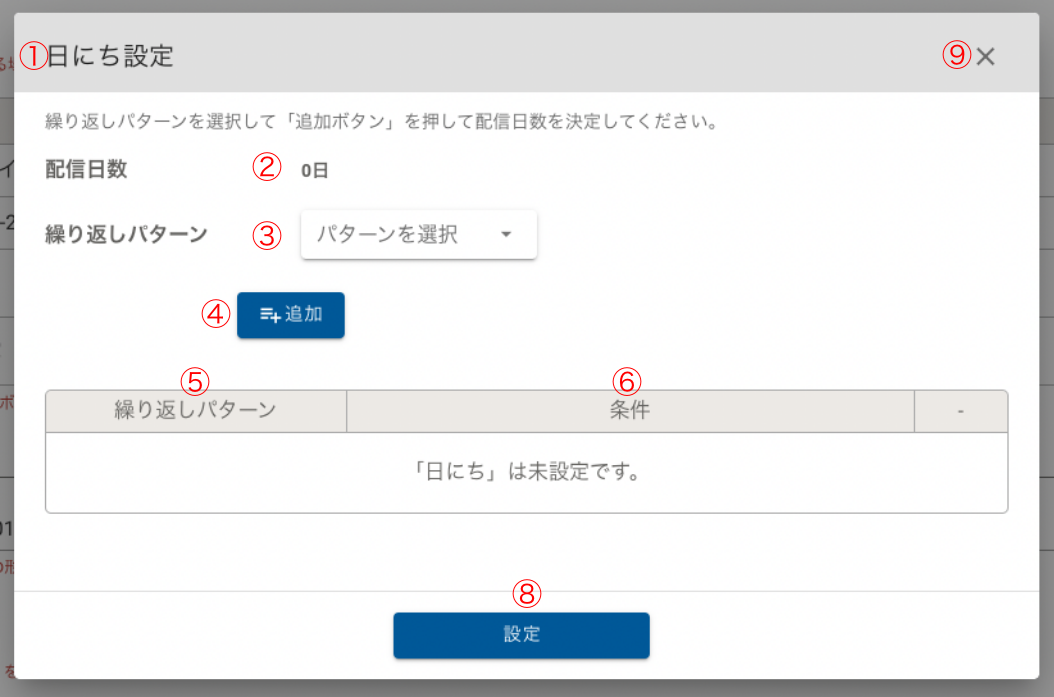Click the 「日にち」は未設定です empty row message
The image size is (1054, 697).
coord(526,472)
